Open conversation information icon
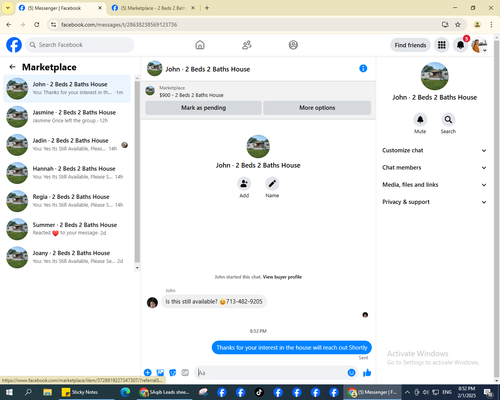 pyautogui.click(x=363, y=68)
